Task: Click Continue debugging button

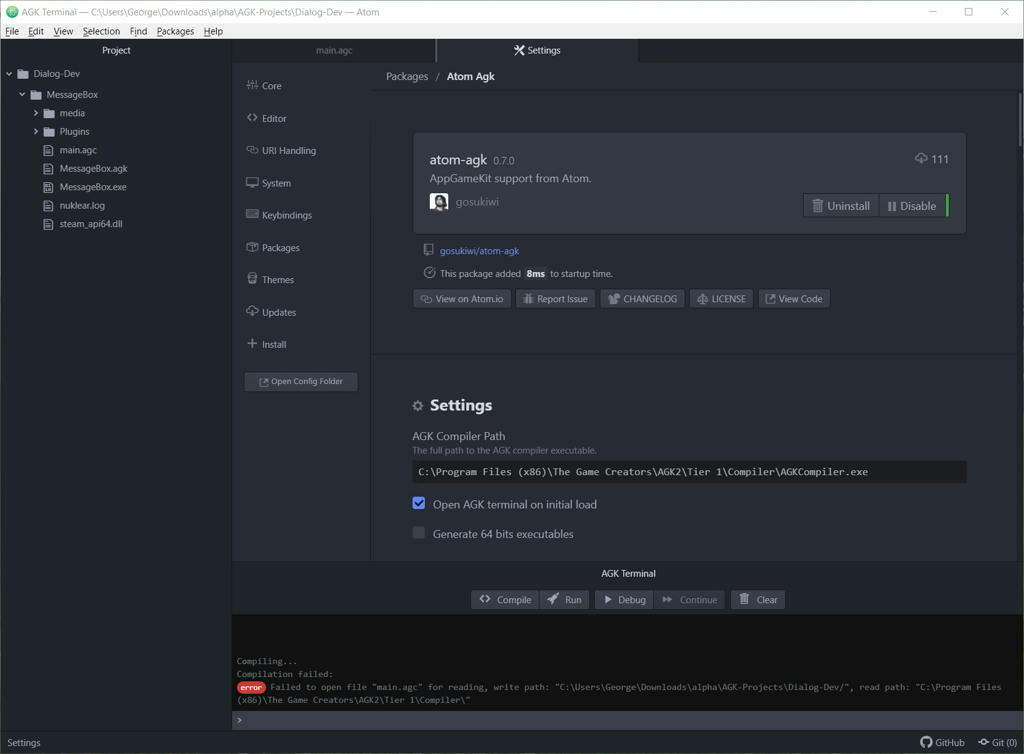Action: click(x=690, y=599)
